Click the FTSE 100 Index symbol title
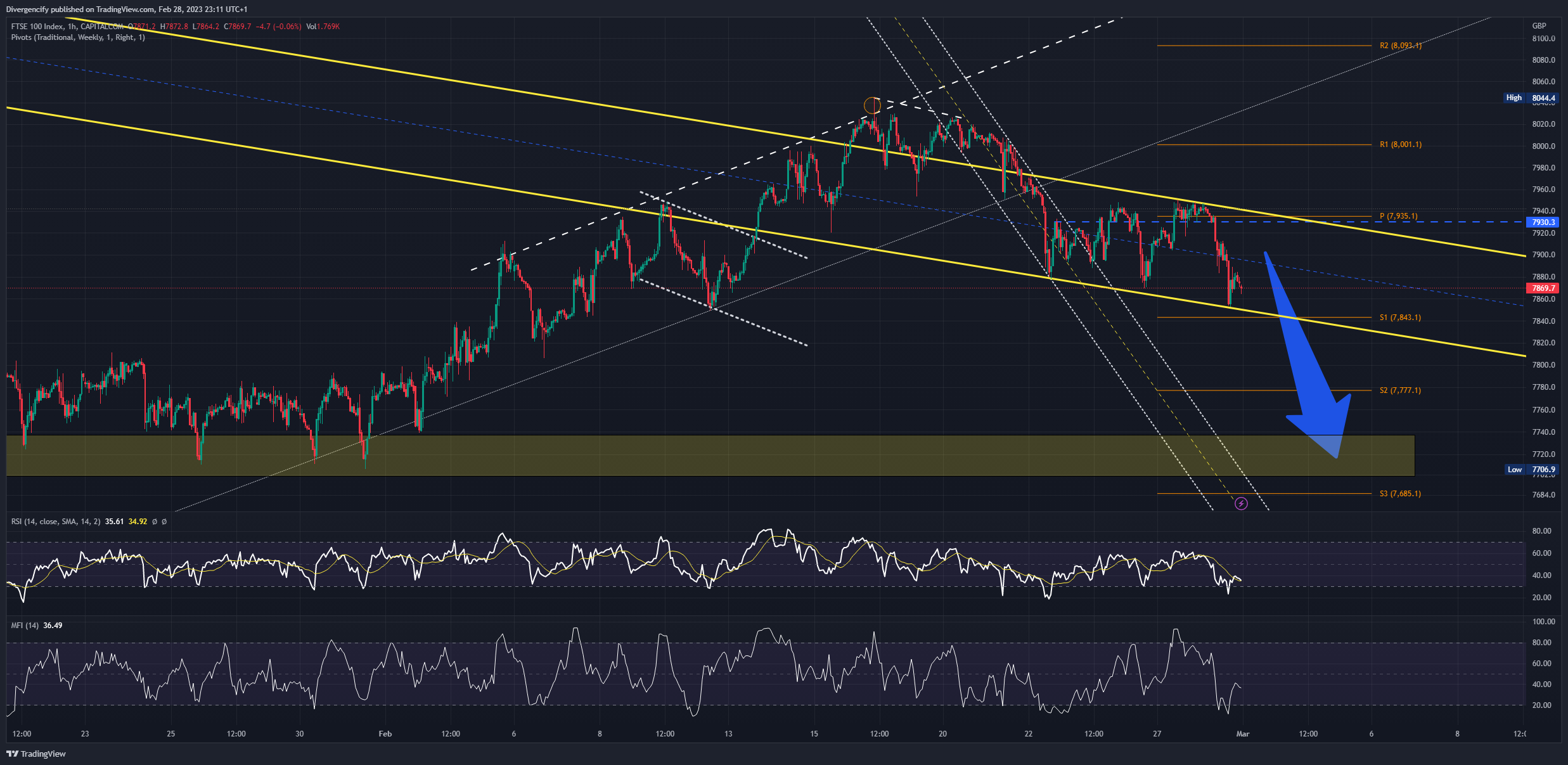The height and width of the screenshot is (765, 1568). coord(37,27)
